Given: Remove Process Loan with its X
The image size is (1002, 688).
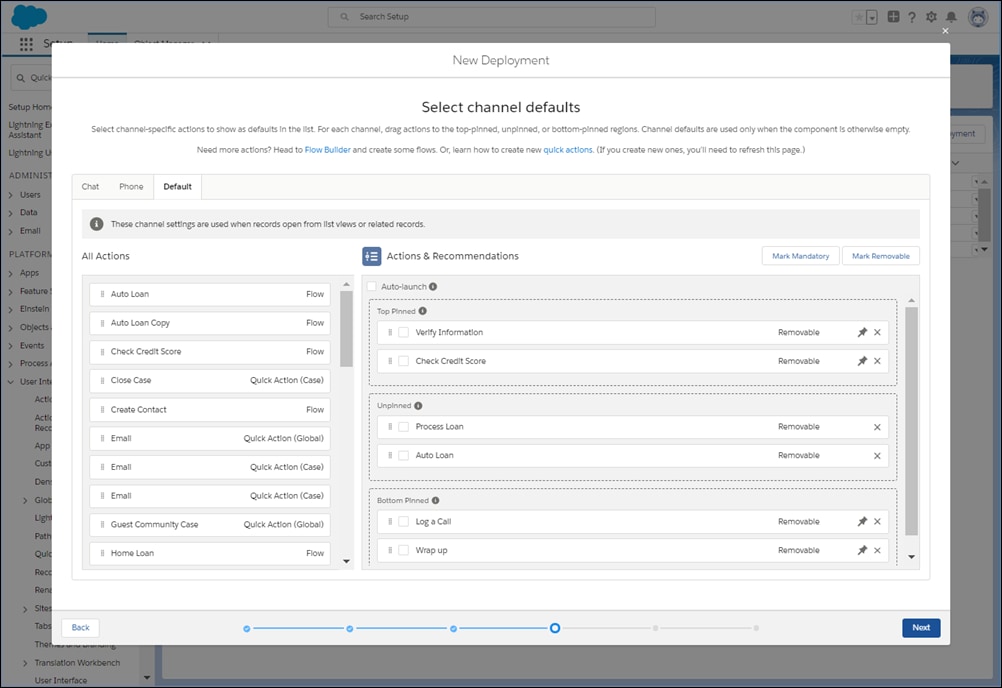Looking at the screenshot, I should 877,427.
